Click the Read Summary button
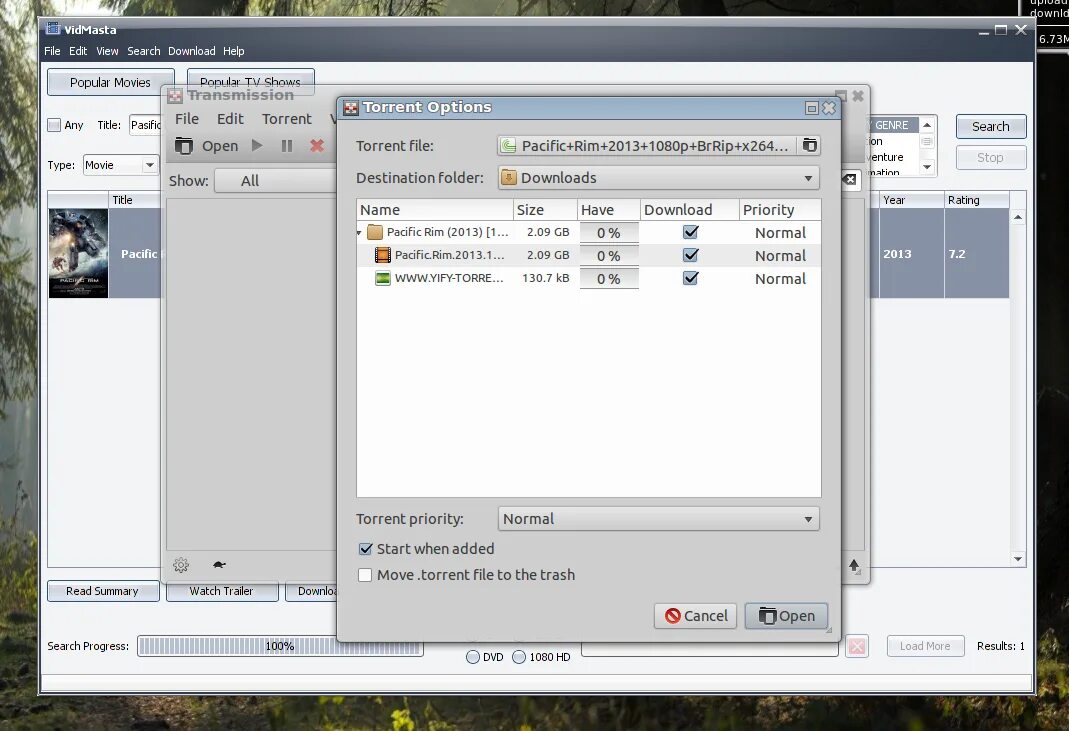Image resolution: width=1069 pixels, height=731 pixels. [x=102, y=591]
